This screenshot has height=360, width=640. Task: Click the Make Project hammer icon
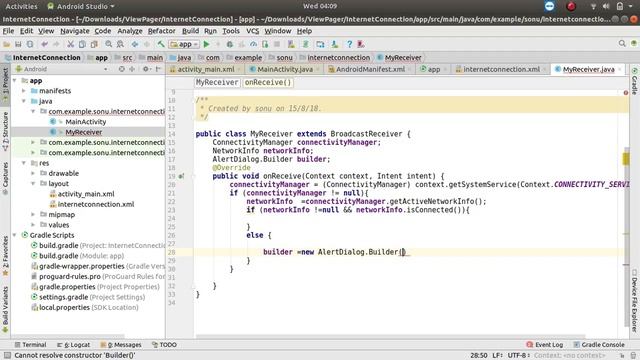coord(161,44)
